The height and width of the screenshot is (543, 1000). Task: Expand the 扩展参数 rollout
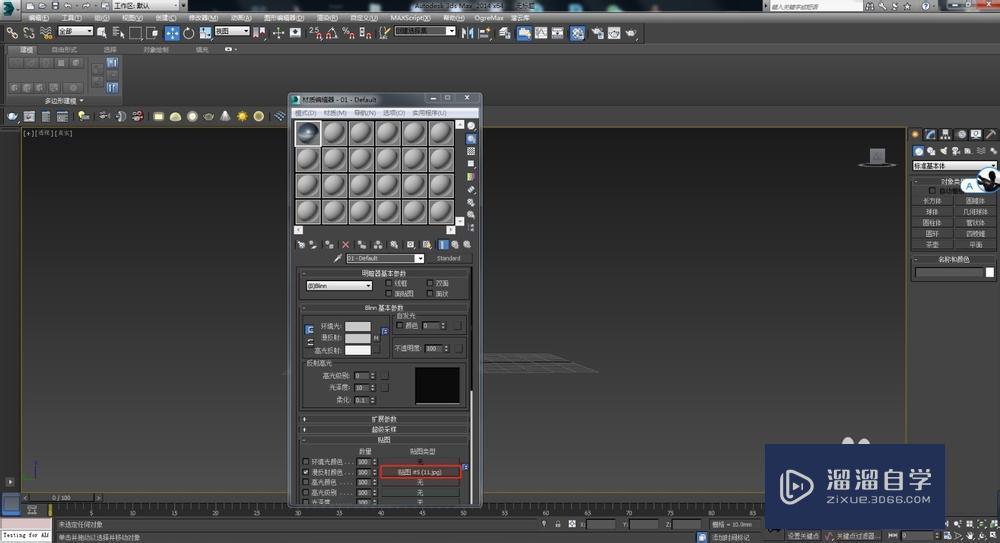coord(385,418)
